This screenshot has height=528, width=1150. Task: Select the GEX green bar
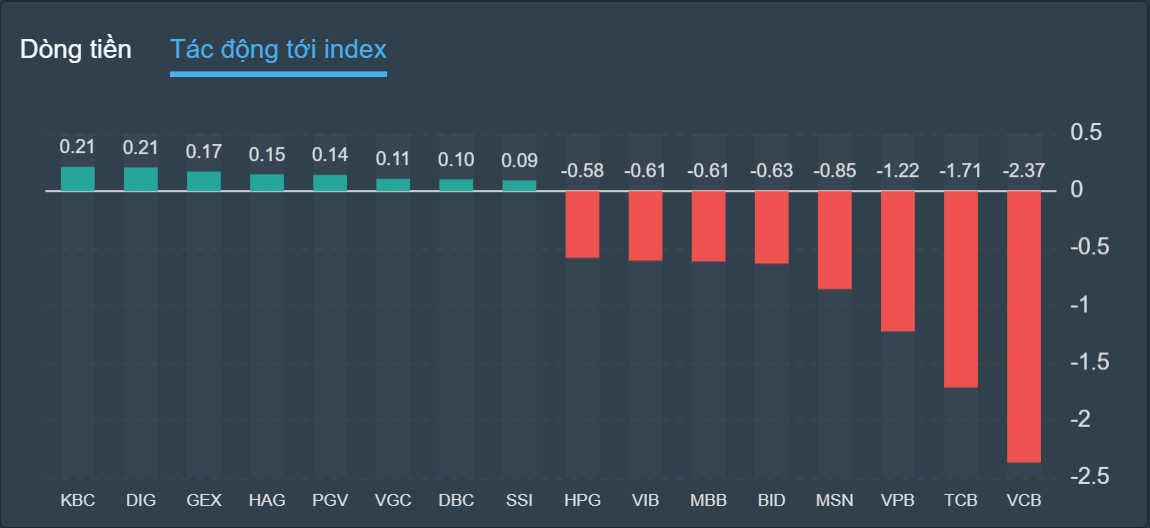pyautogui.click(x=204, y=181)
